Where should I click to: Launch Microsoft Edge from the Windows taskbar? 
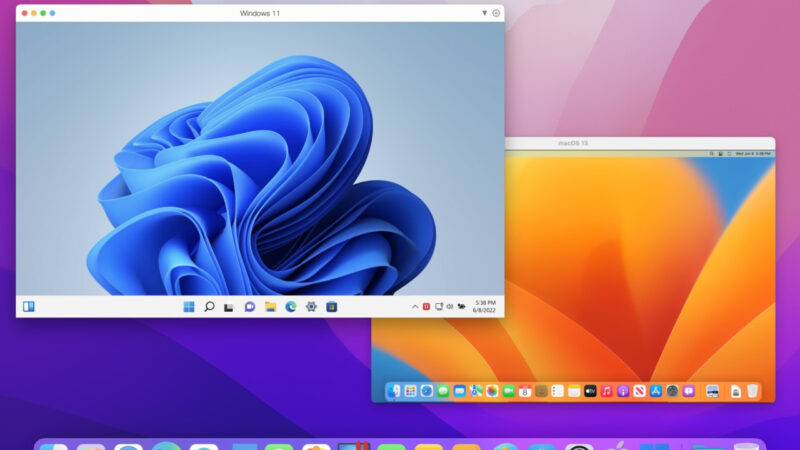tap(291, 307)
